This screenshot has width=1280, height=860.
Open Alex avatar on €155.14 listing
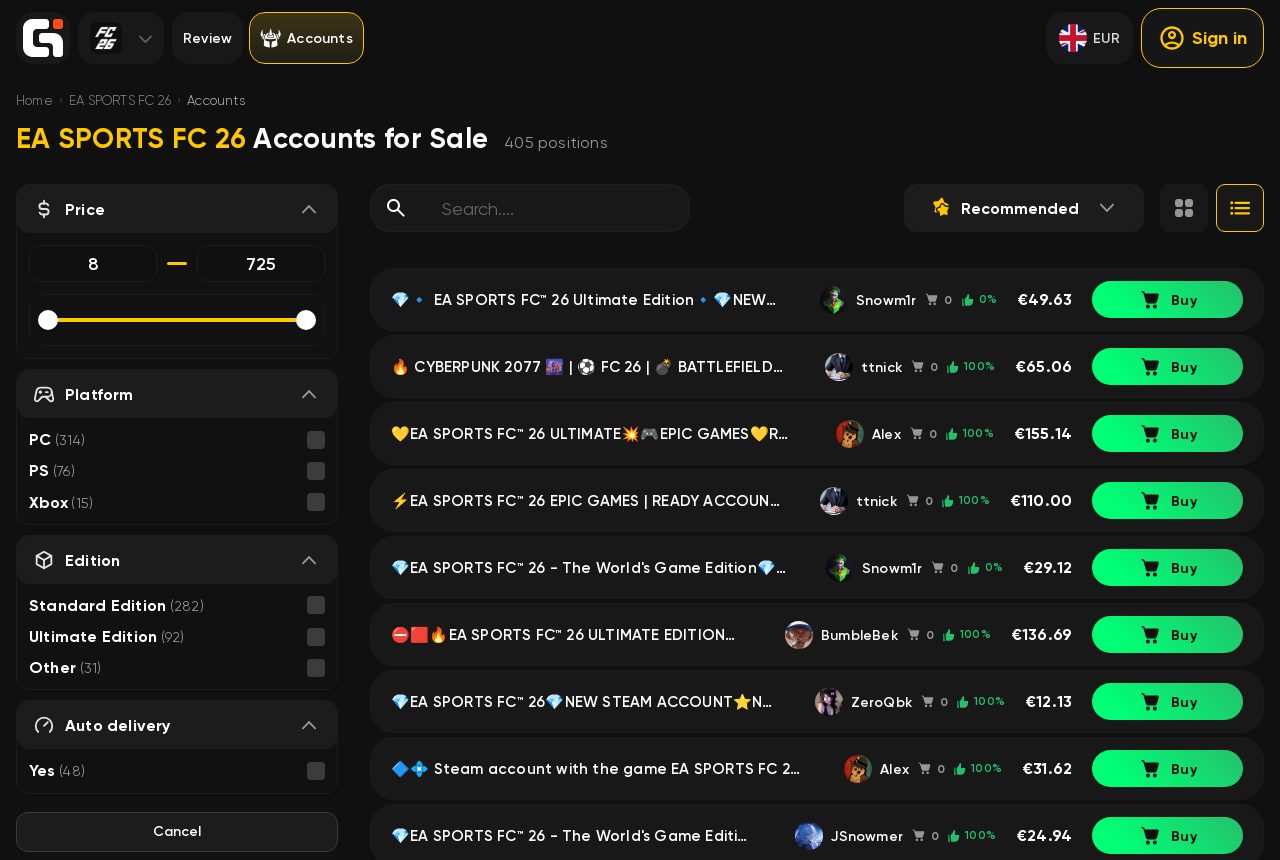click(850, 434)
